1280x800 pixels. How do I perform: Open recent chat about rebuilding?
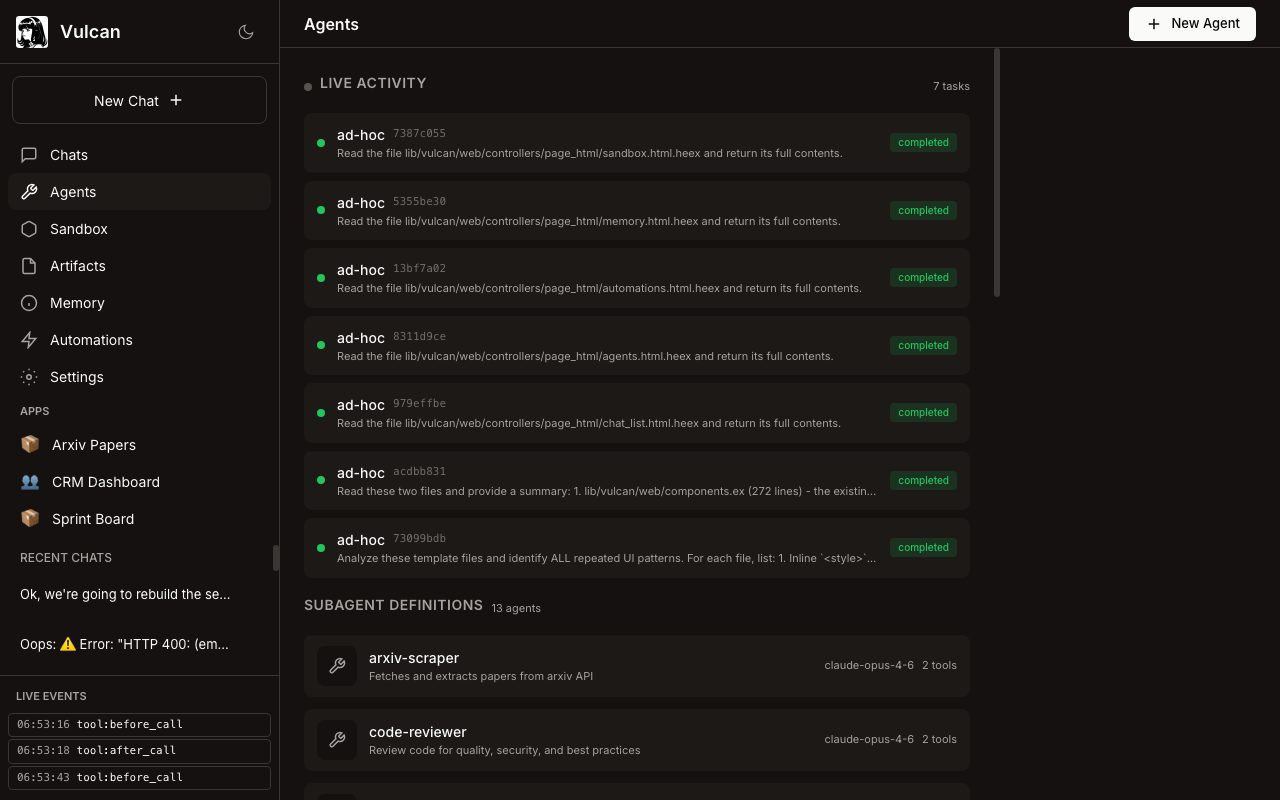pyautogui.click(x=125, y=594)
